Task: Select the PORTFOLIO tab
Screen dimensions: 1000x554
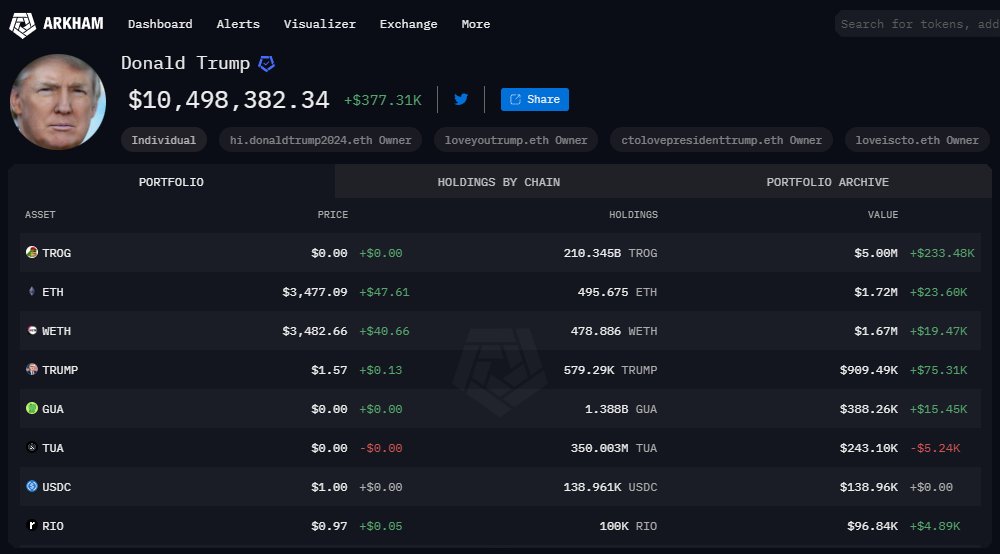Action: click(172, 182)
